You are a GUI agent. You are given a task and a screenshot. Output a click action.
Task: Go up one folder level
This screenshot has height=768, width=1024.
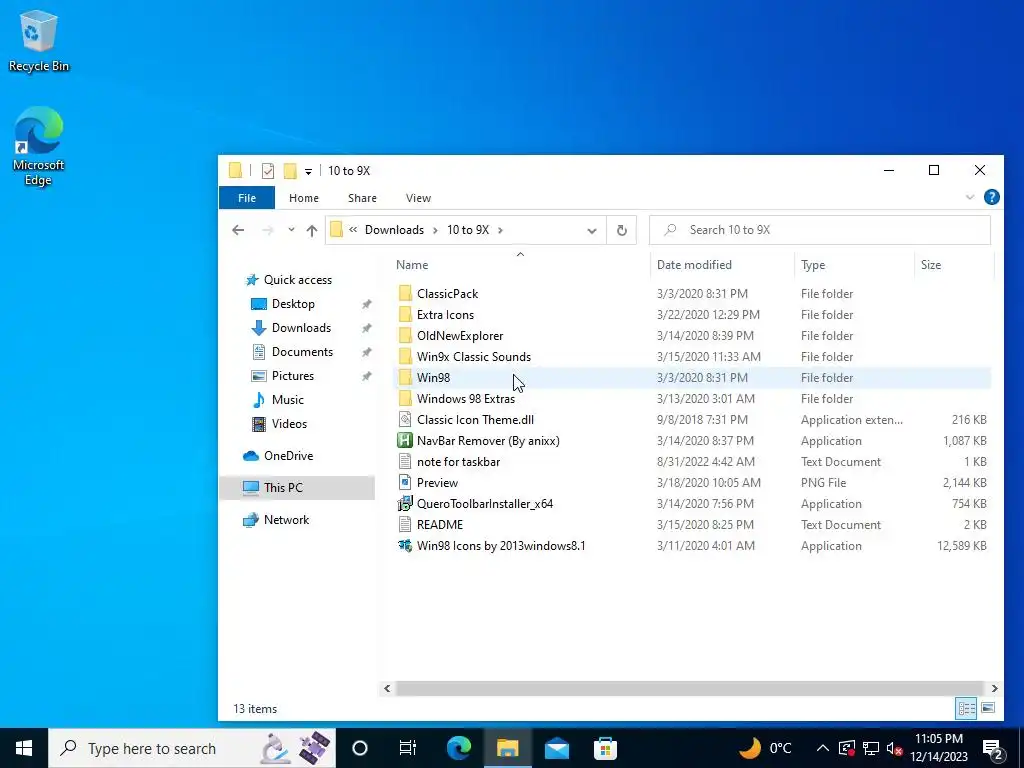tap(312, 230)
